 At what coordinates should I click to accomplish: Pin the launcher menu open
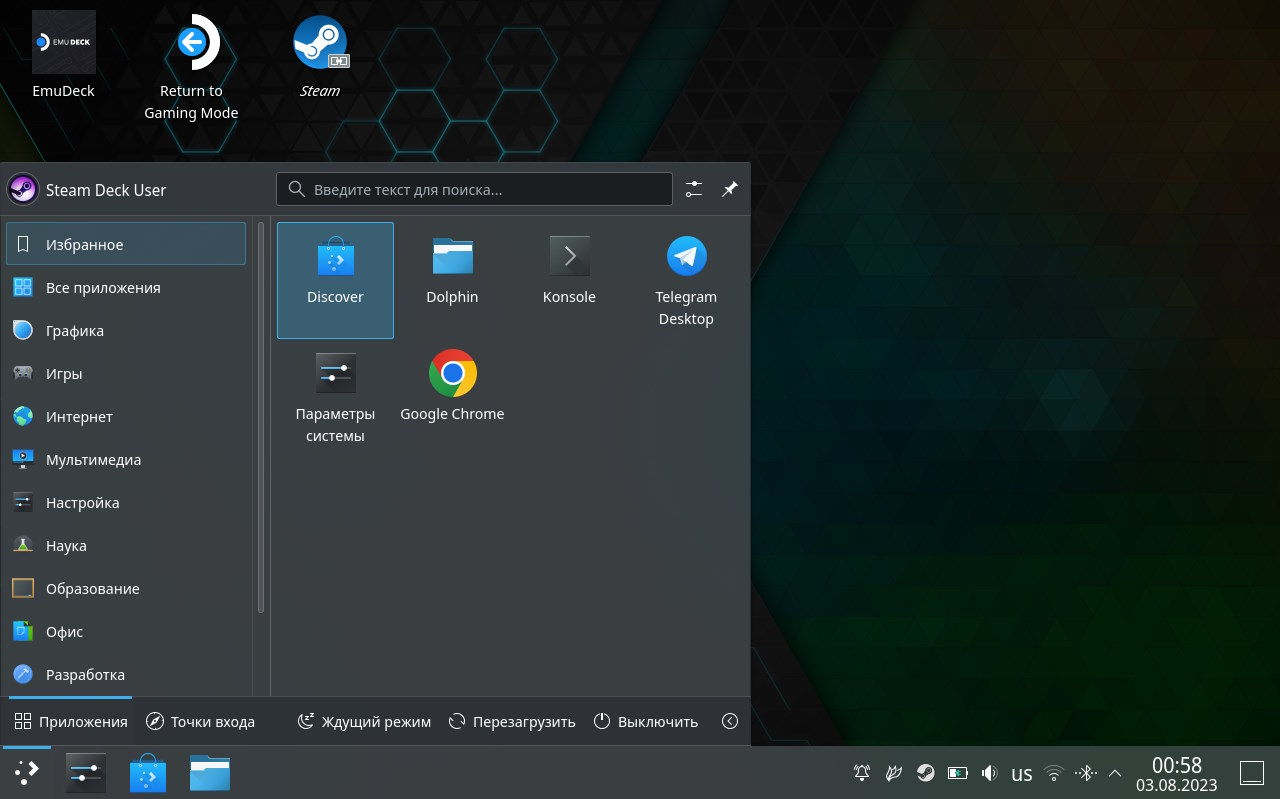[x=730, y=189]
